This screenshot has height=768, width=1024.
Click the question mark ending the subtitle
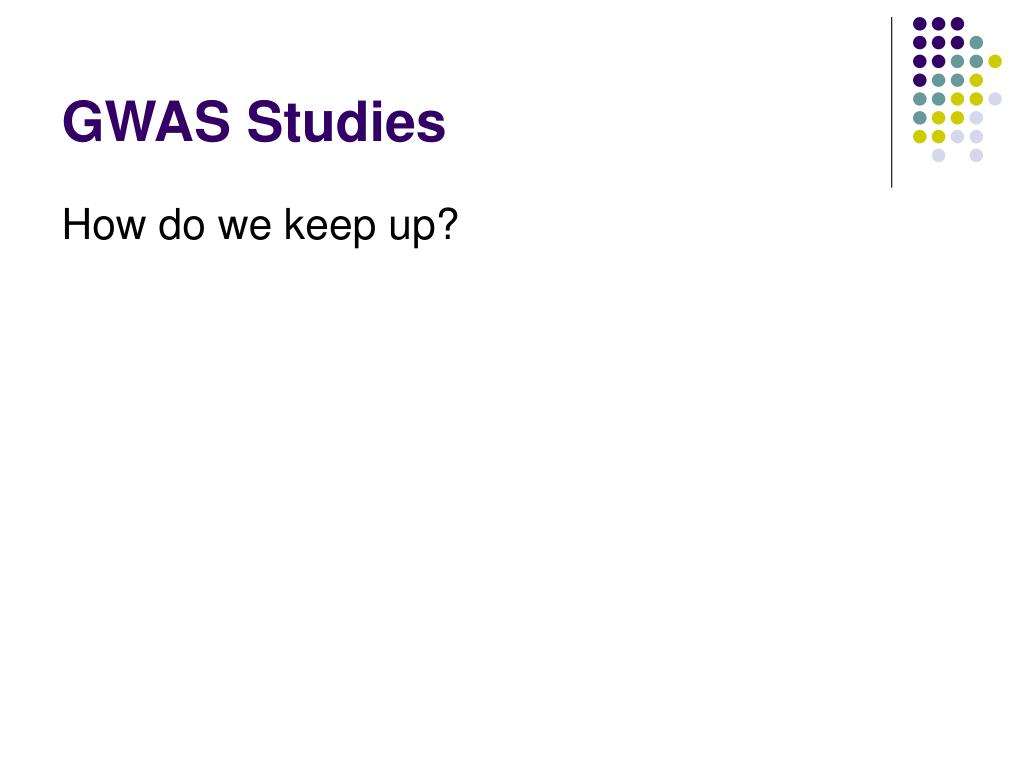448,223
